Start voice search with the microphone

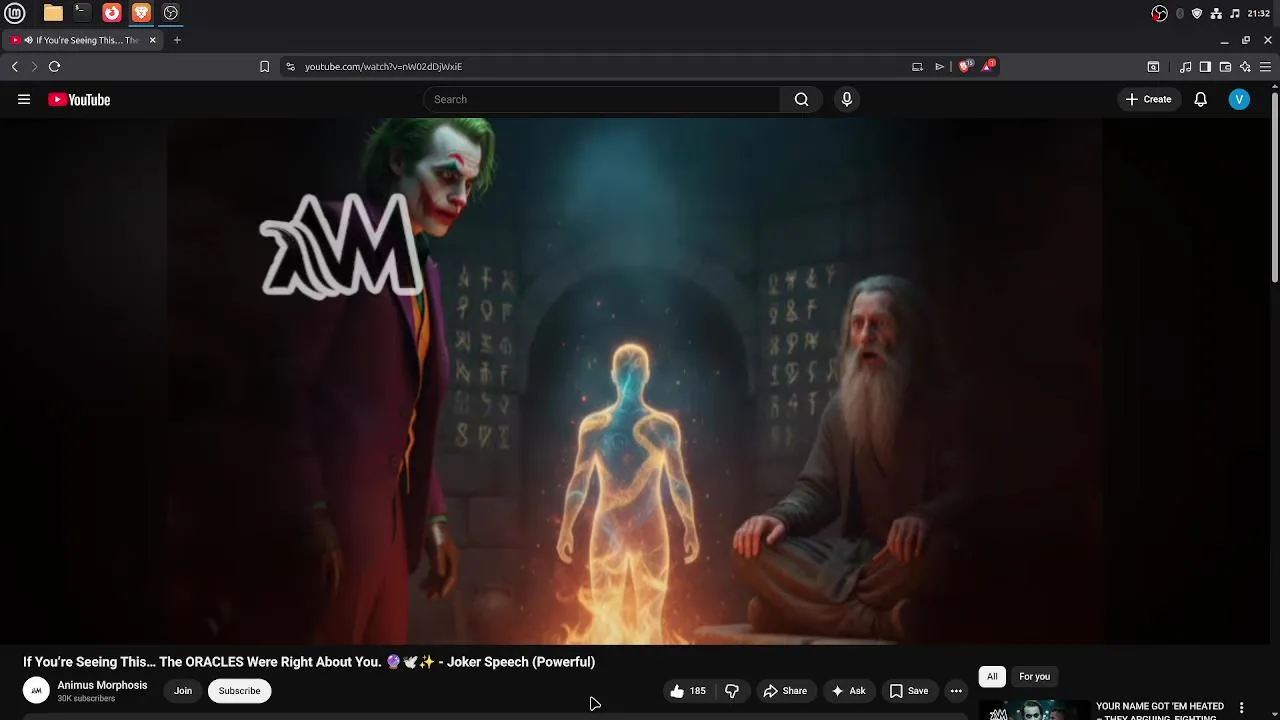click(847, 99)
